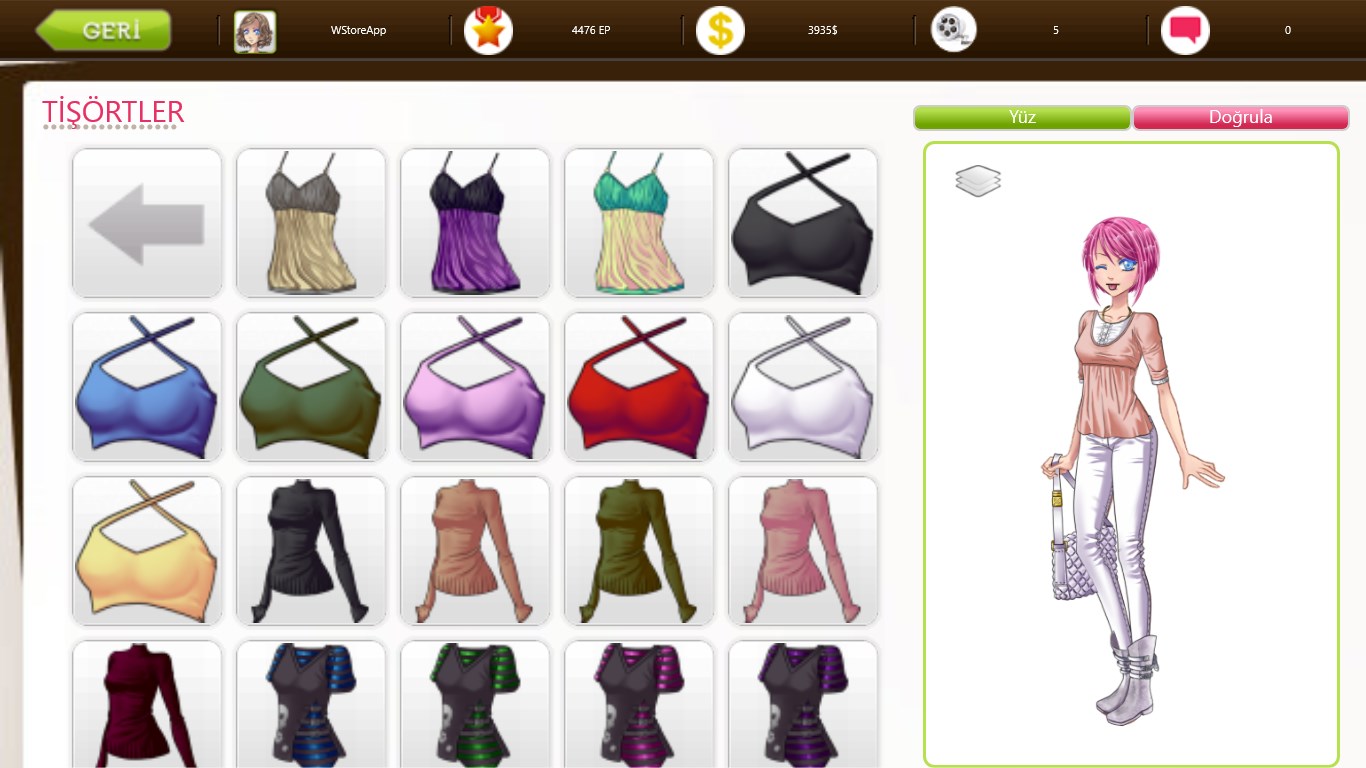Select the black crossed-strap halter top
Image resolution: width=1366 pixels, height=768 pixels.
(803, 223)
